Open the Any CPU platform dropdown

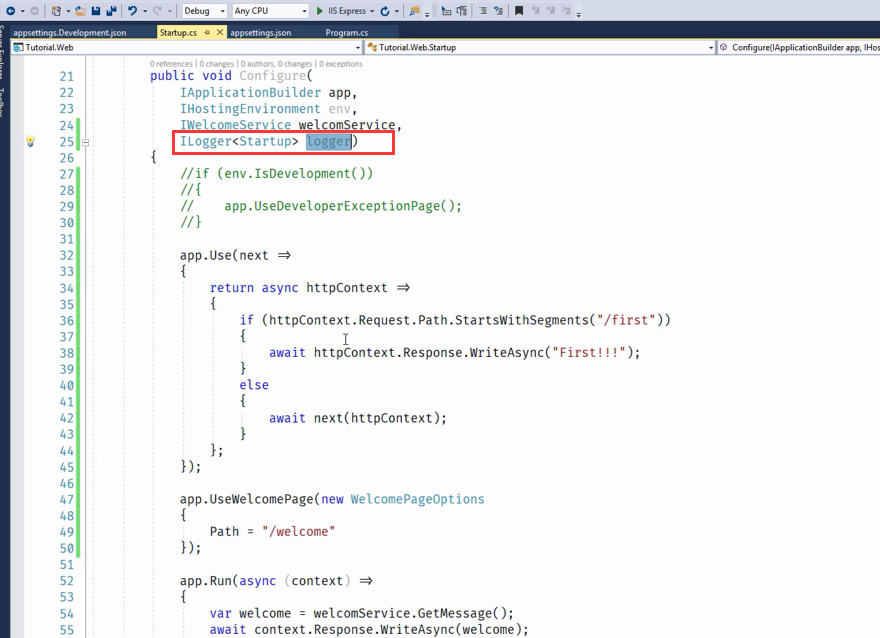(270, 11)
